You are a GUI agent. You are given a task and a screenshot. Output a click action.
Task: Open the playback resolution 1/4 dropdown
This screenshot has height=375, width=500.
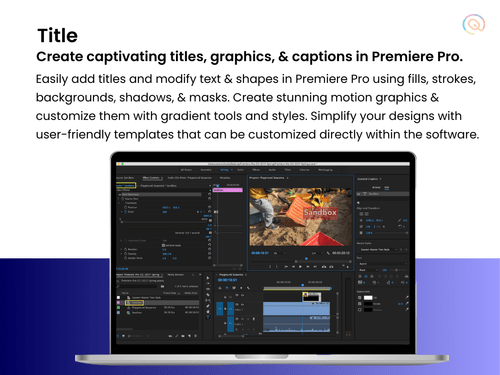(317, 253)
